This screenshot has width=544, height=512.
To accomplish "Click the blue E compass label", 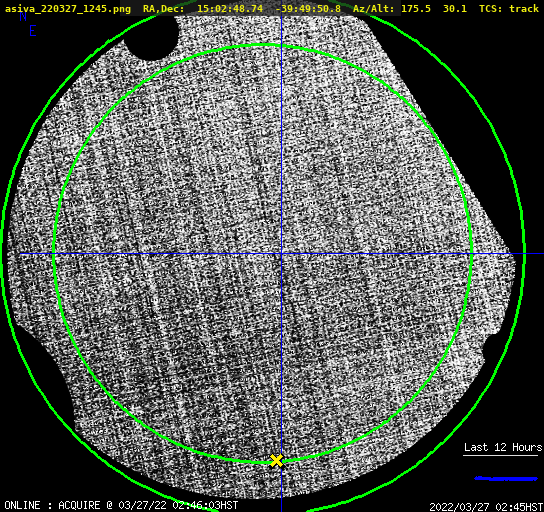I will coord(33,31).
